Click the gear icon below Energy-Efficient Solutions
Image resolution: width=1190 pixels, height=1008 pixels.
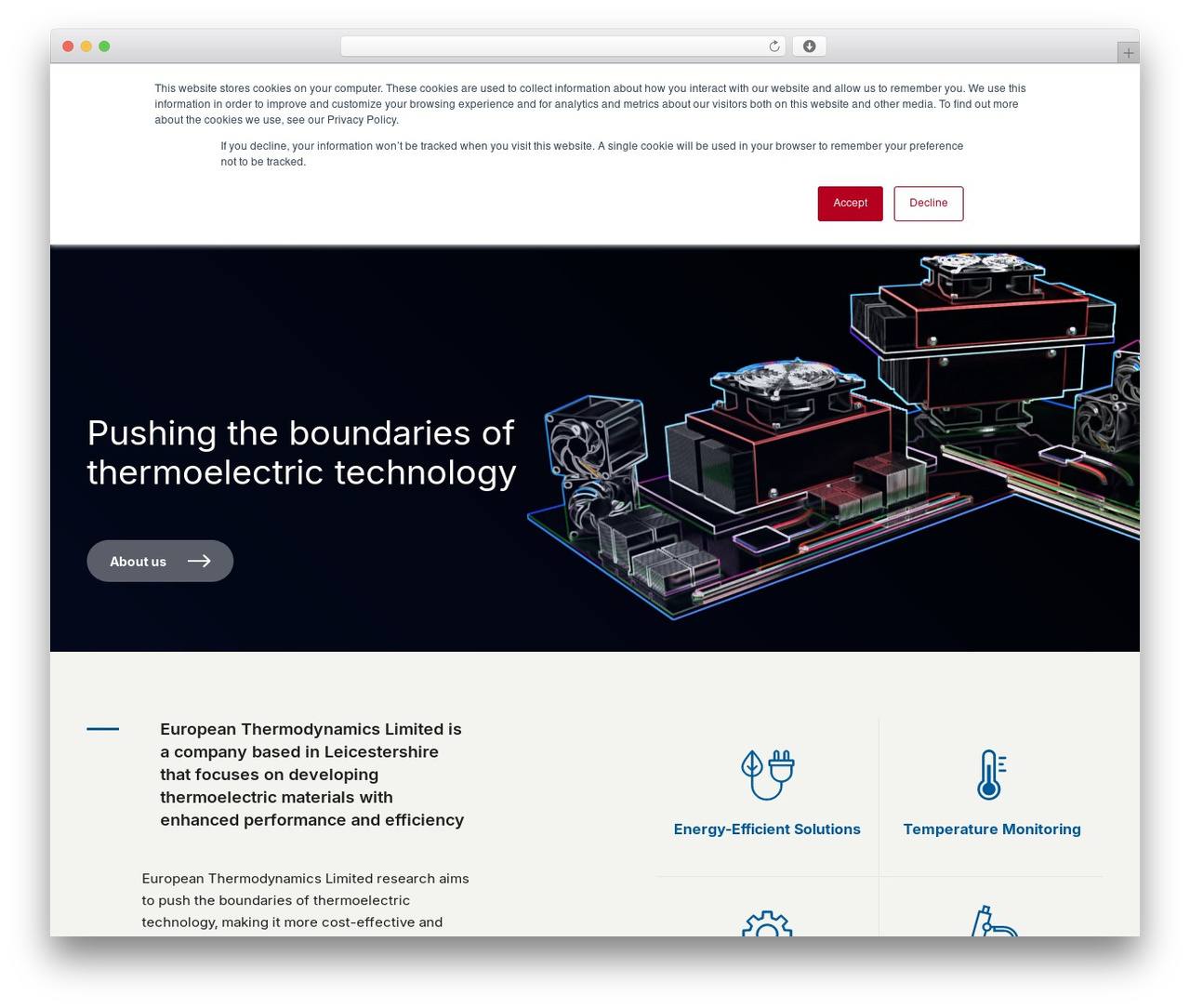(x=767, y=923)
